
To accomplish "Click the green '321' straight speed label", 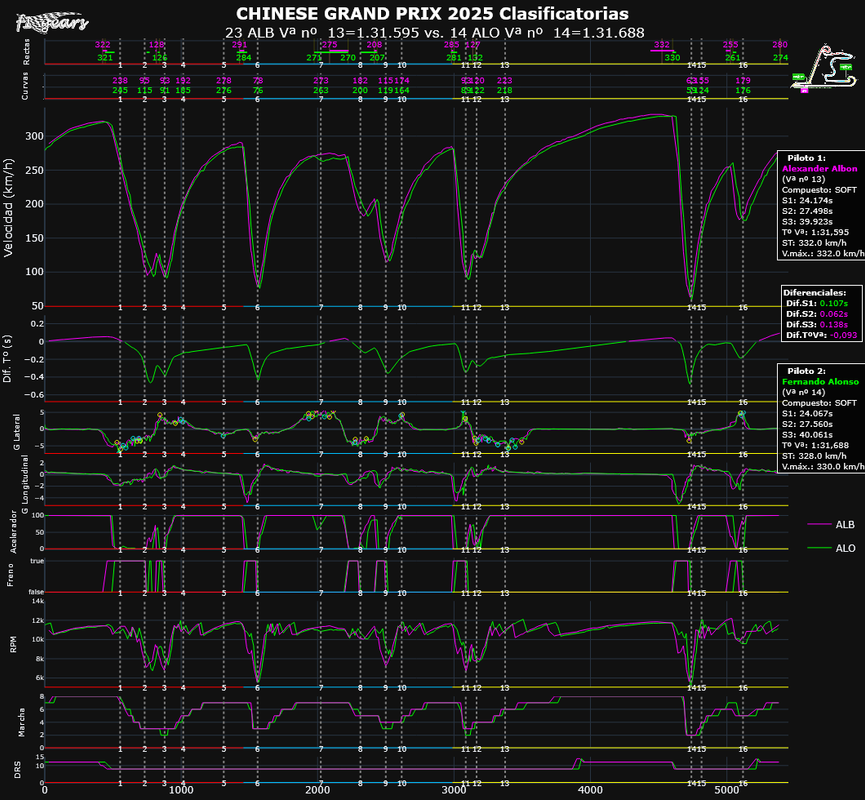I will (x=105, y=57).
